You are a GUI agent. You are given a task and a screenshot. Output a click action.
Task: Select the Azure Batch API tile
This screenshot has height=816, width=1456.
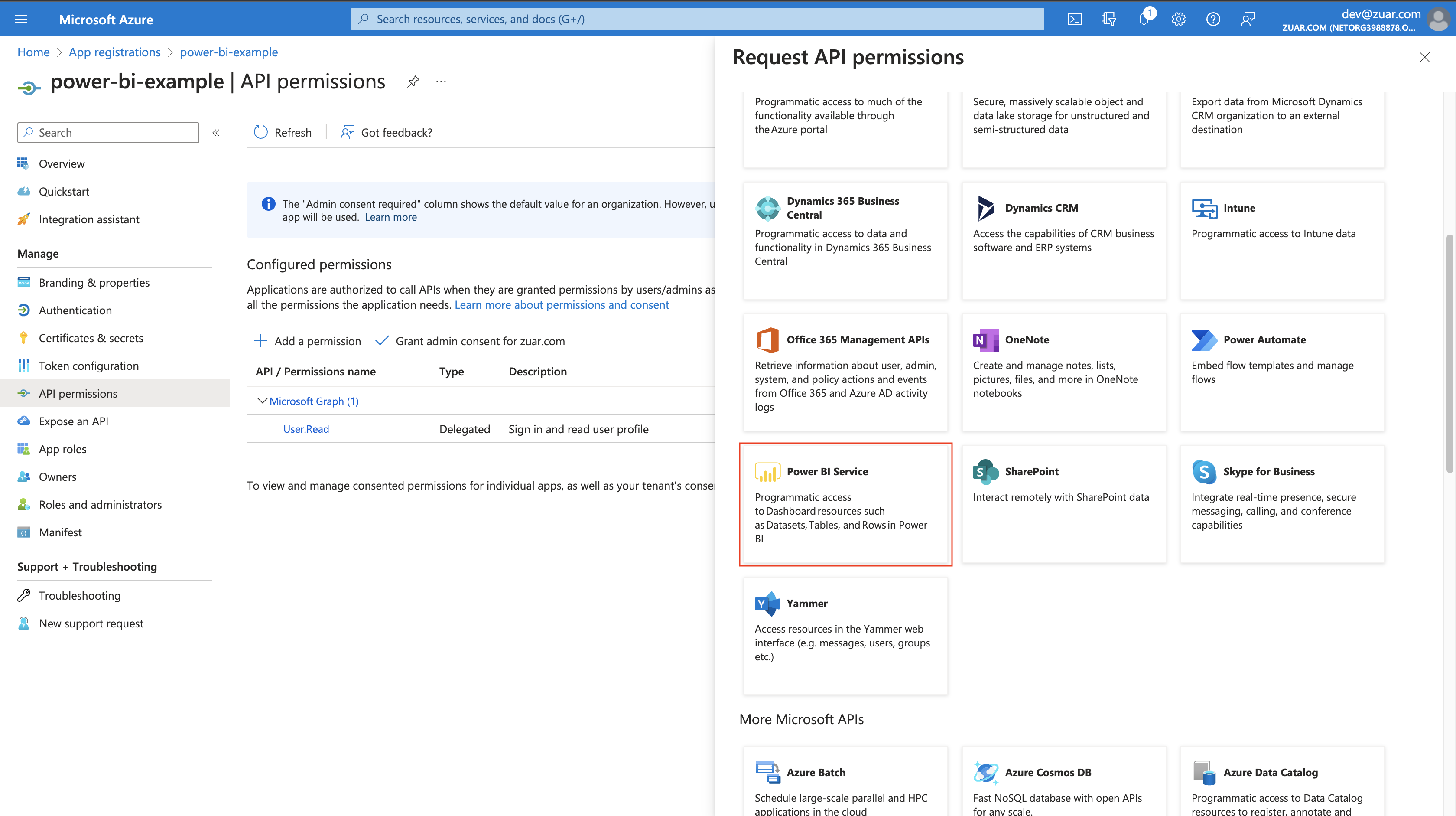845,782
